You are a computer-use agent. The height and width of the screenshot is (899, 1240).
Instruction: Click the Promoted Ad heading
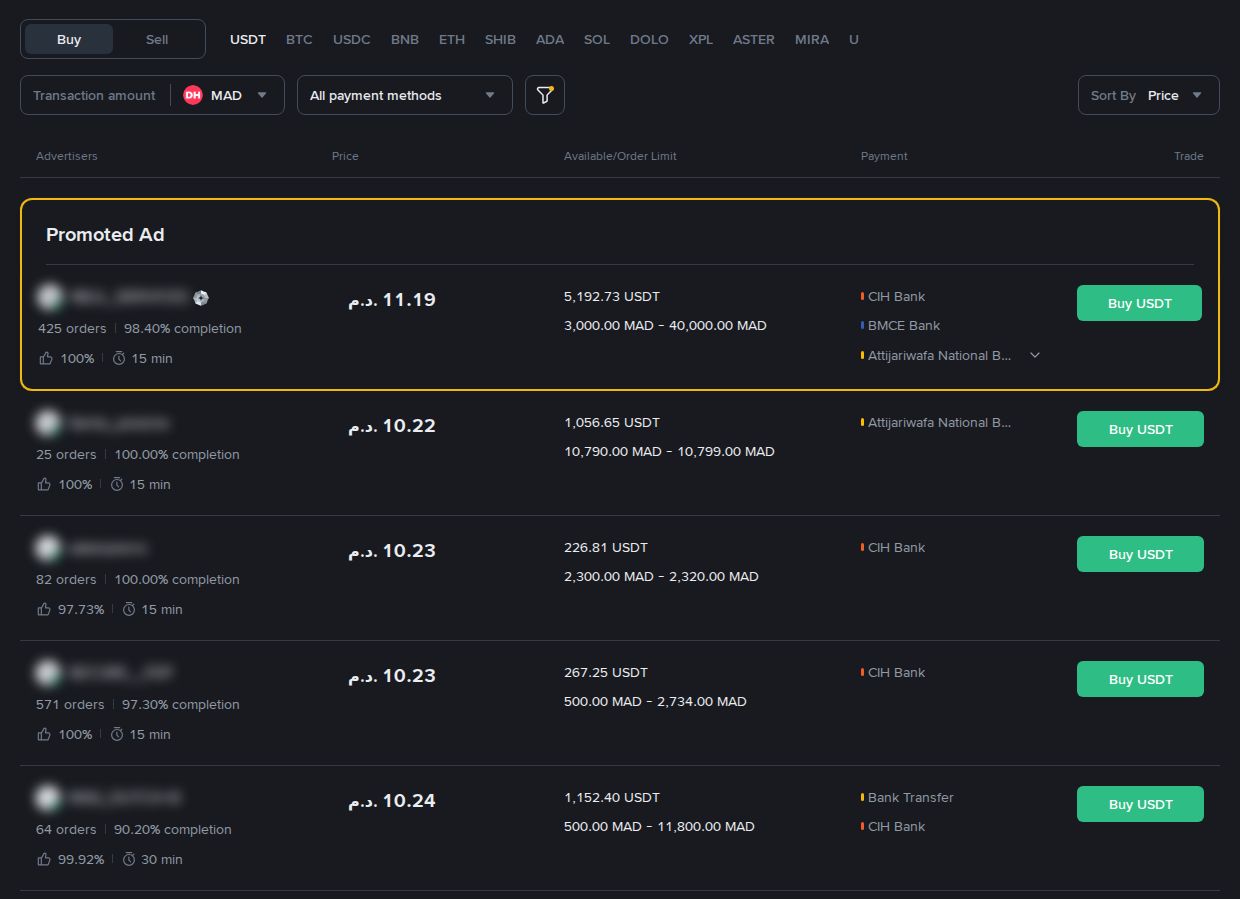click(105, 235)
